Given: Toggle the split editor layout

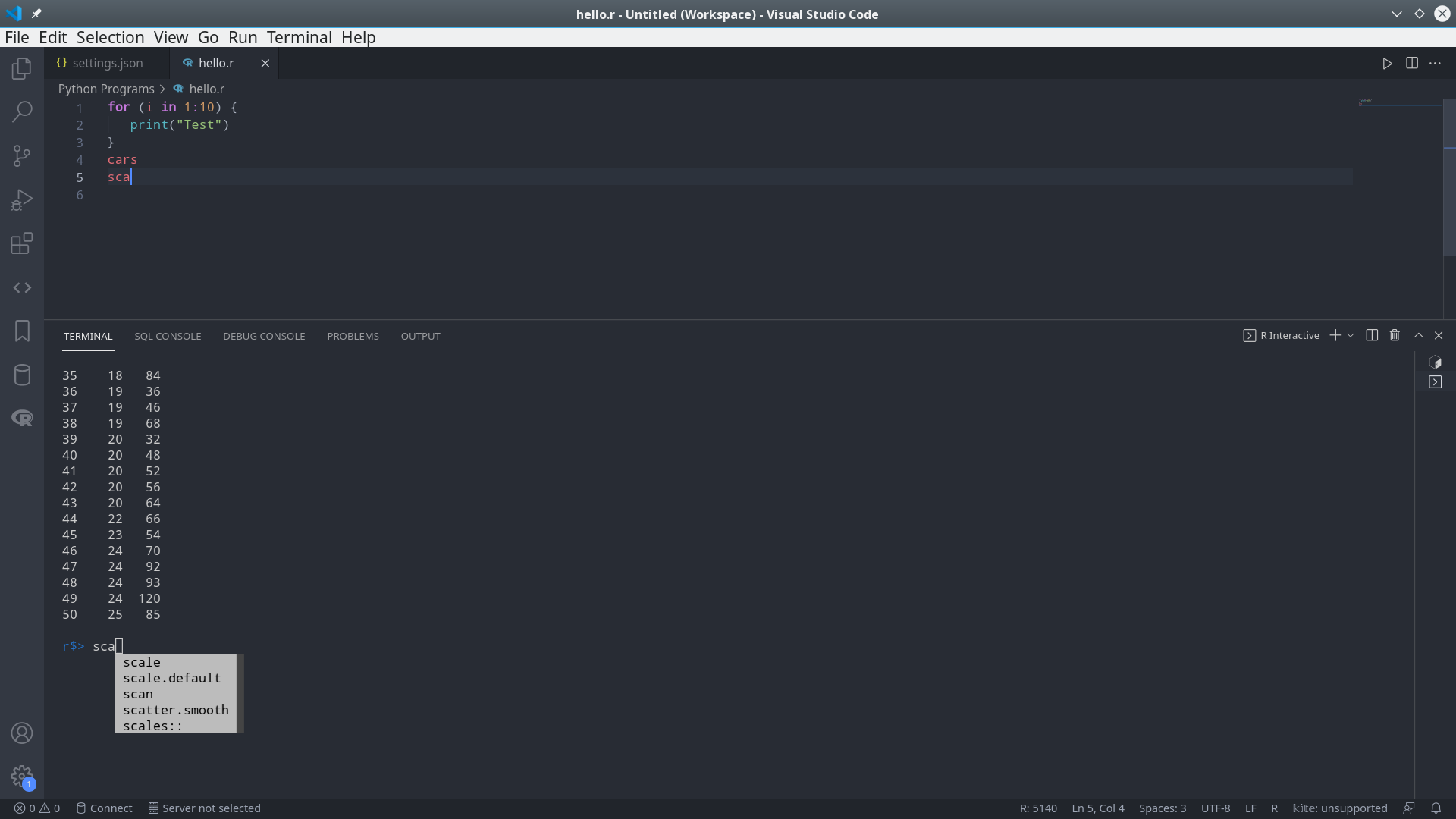Looking at the screenshot, I should 1412,63.
